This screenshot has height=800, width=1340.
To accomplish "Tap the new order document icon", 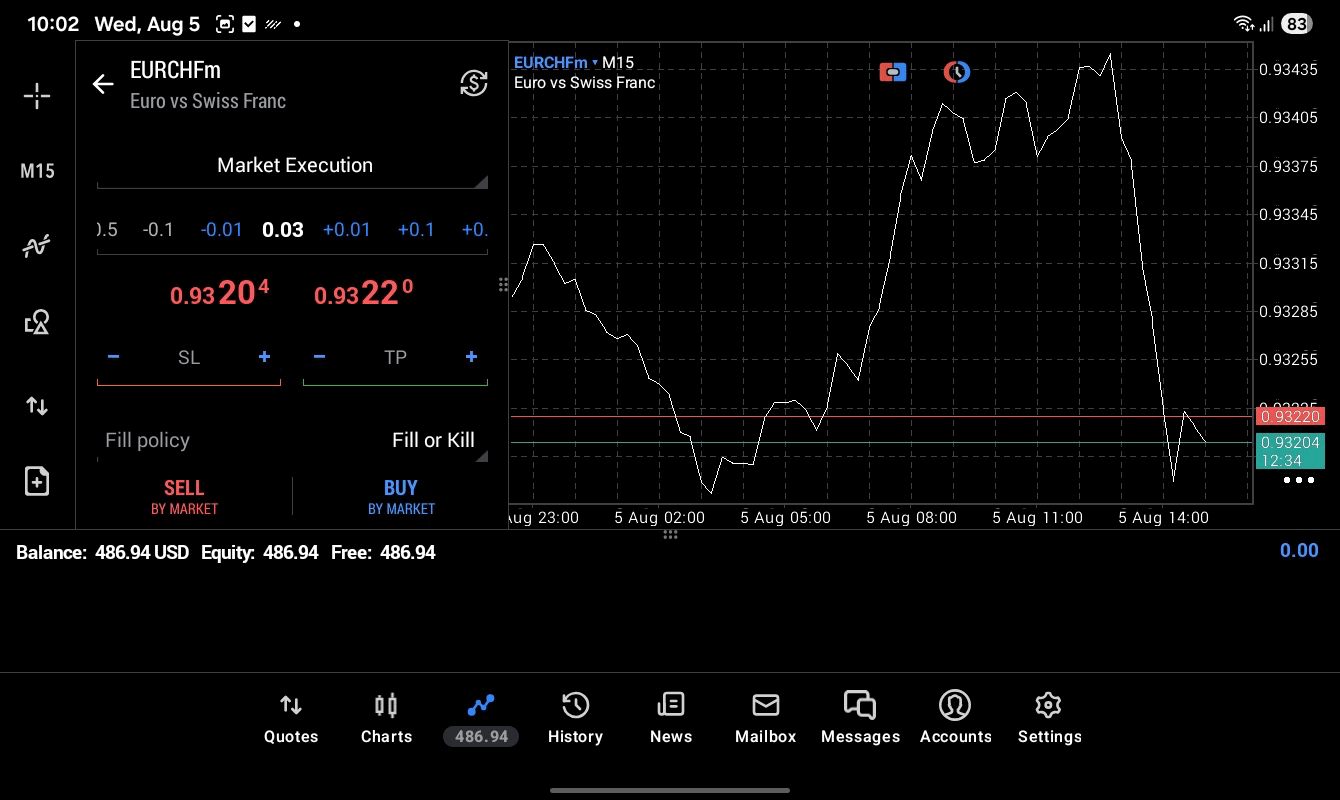I will 37,481.
